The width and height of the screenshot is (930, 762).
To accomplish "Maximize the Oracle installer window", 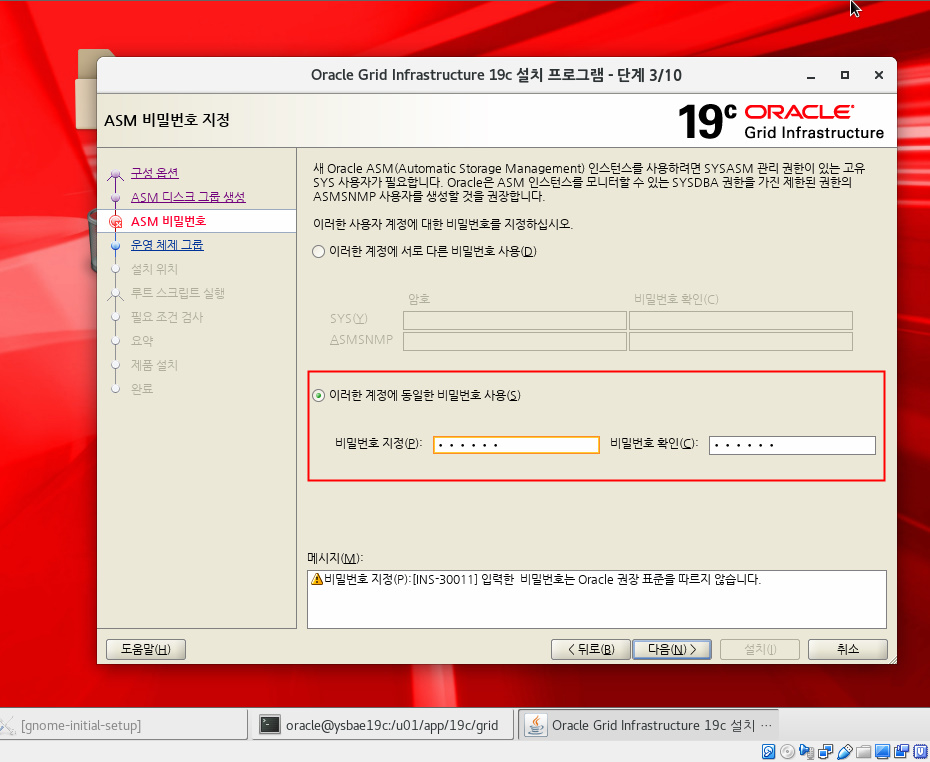I will [x=845, y=75].
